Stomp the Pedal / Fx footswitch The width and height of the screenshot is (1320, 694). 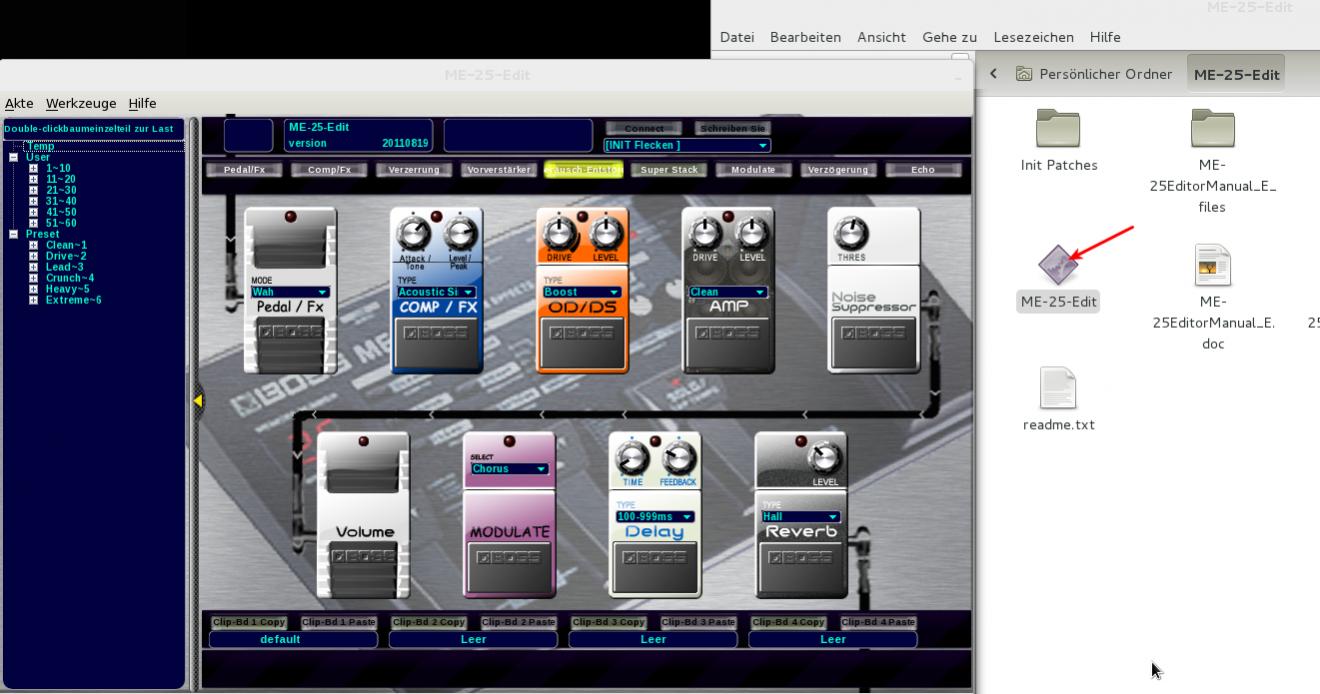coord(290,343)
